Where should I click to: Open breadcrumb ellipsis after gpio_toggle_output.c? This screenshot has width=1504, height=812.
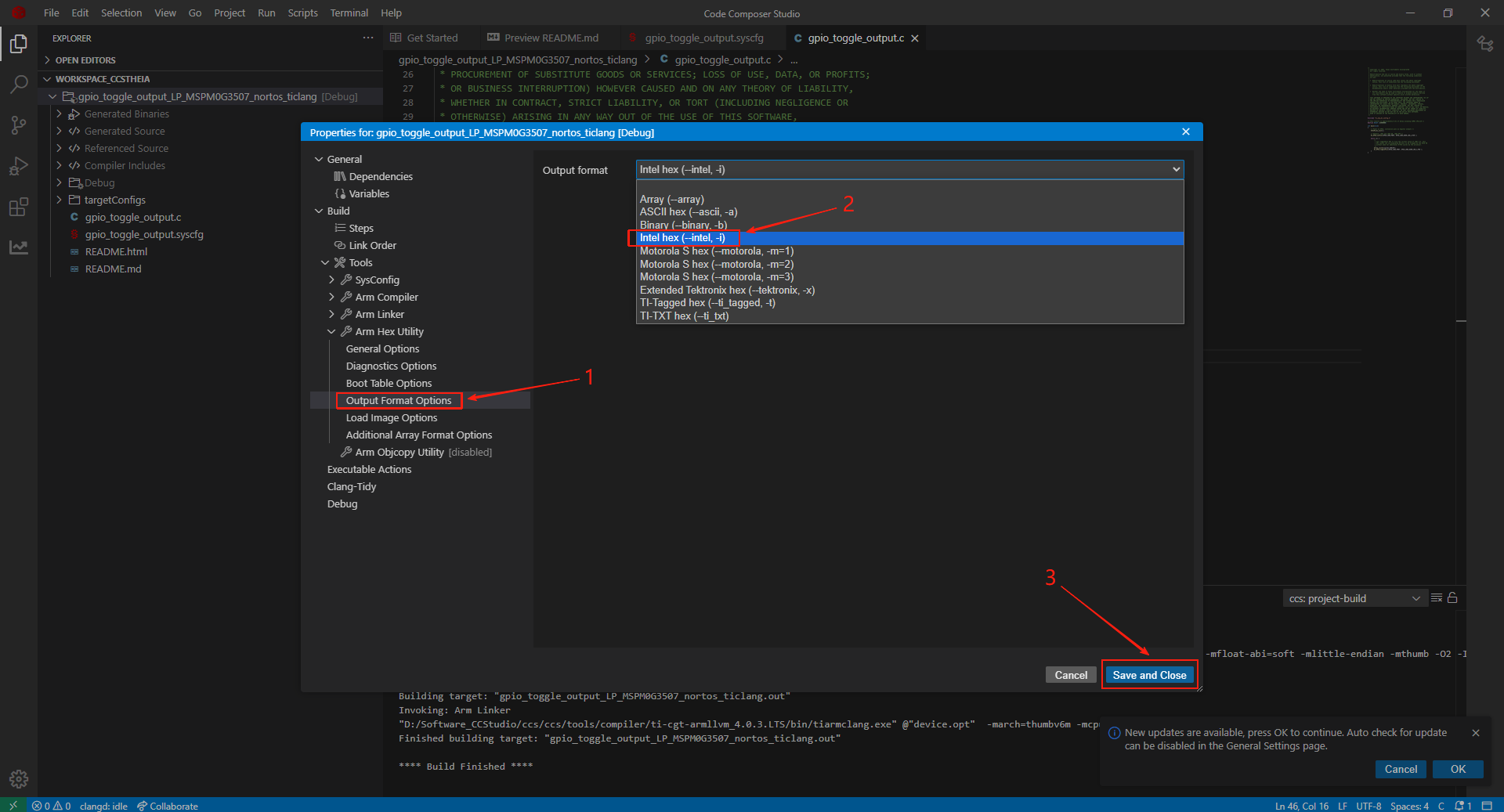click(x=794, y=60)
